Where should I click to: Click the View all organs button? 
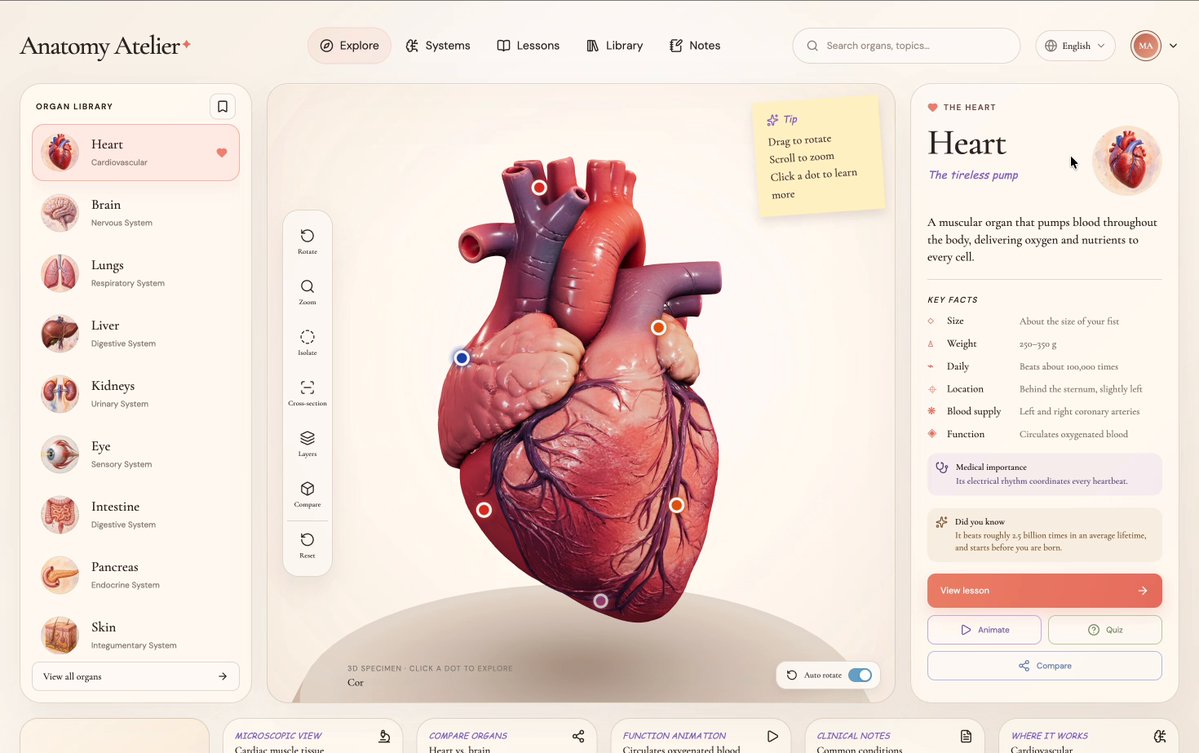click(135, 677)
